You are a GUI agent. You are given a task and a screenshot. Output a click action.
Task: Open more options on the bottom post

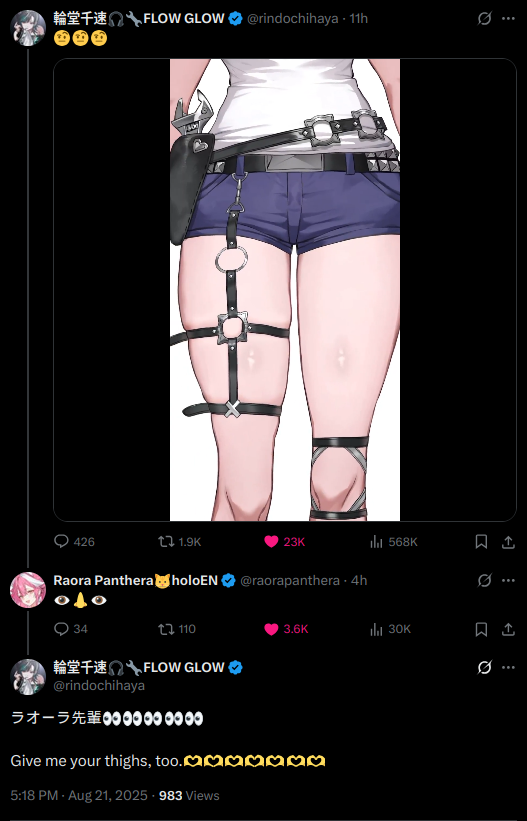tap(508, 667)
